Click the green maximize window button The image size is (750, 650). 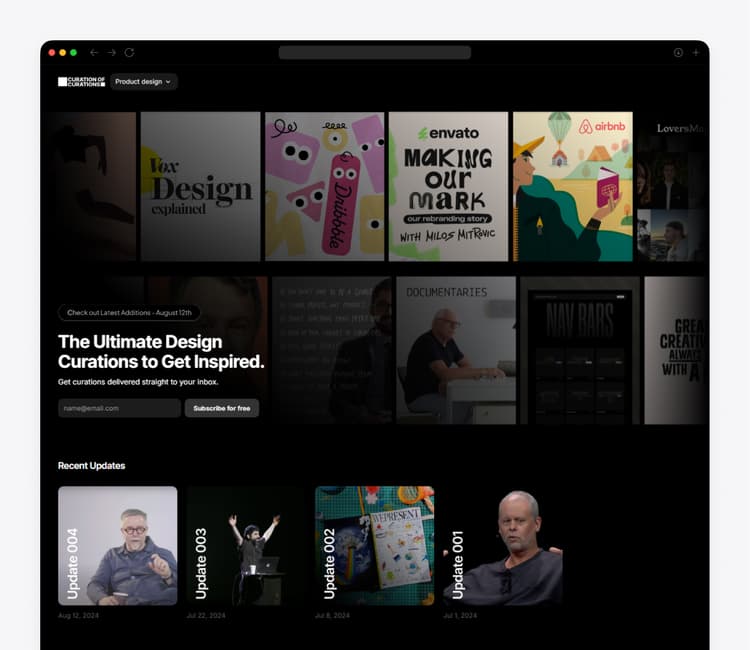click(73, 53)
